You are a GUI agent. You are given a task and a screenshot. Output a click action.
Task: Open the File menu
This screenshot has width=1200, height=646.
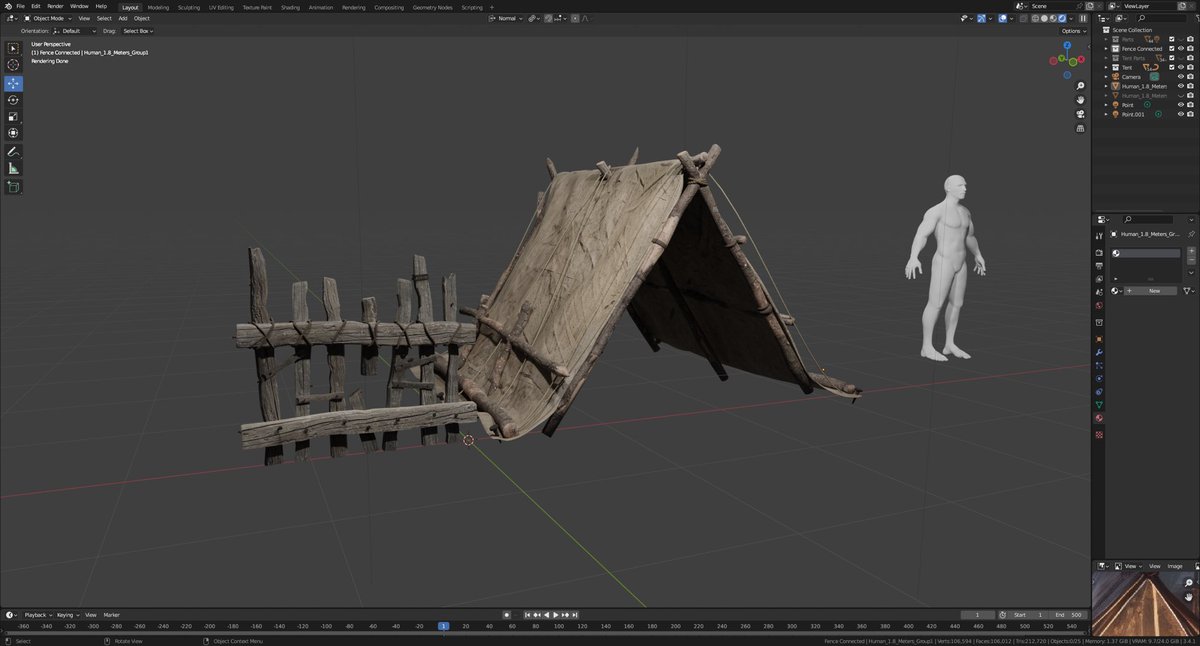(20, 6)
